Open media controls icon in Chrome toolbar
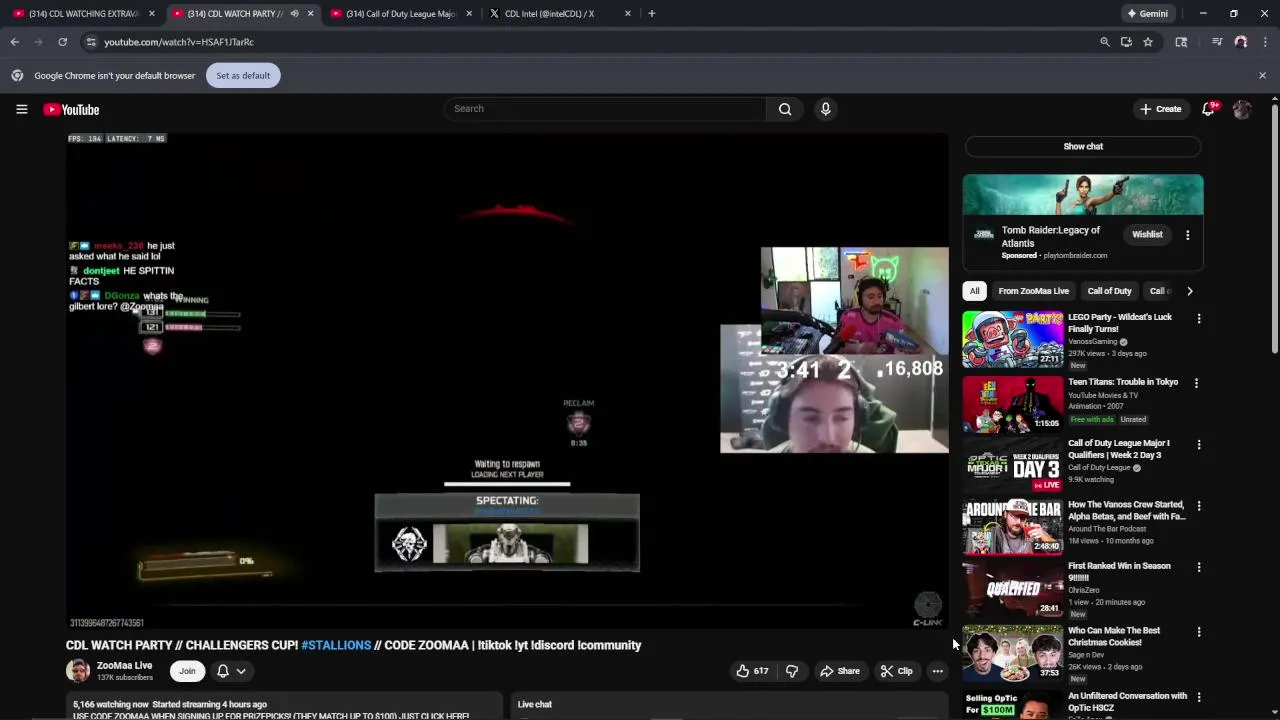The width and height of the screenshot is (1280, 720). coord(1217,42)
